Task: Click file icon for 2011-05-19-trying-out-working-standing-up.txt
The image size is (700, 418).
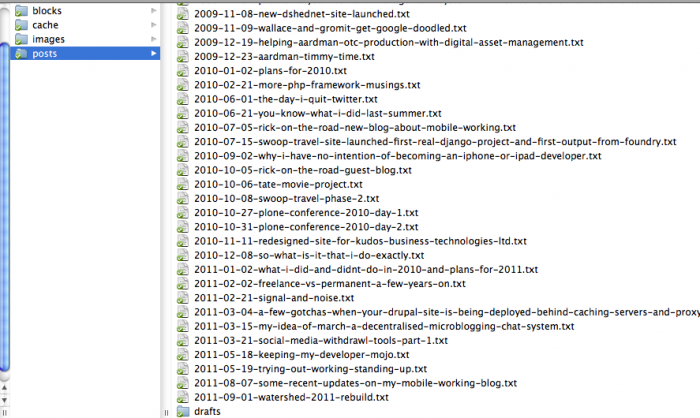Action: pyautogui.click(x=183, y=369)
